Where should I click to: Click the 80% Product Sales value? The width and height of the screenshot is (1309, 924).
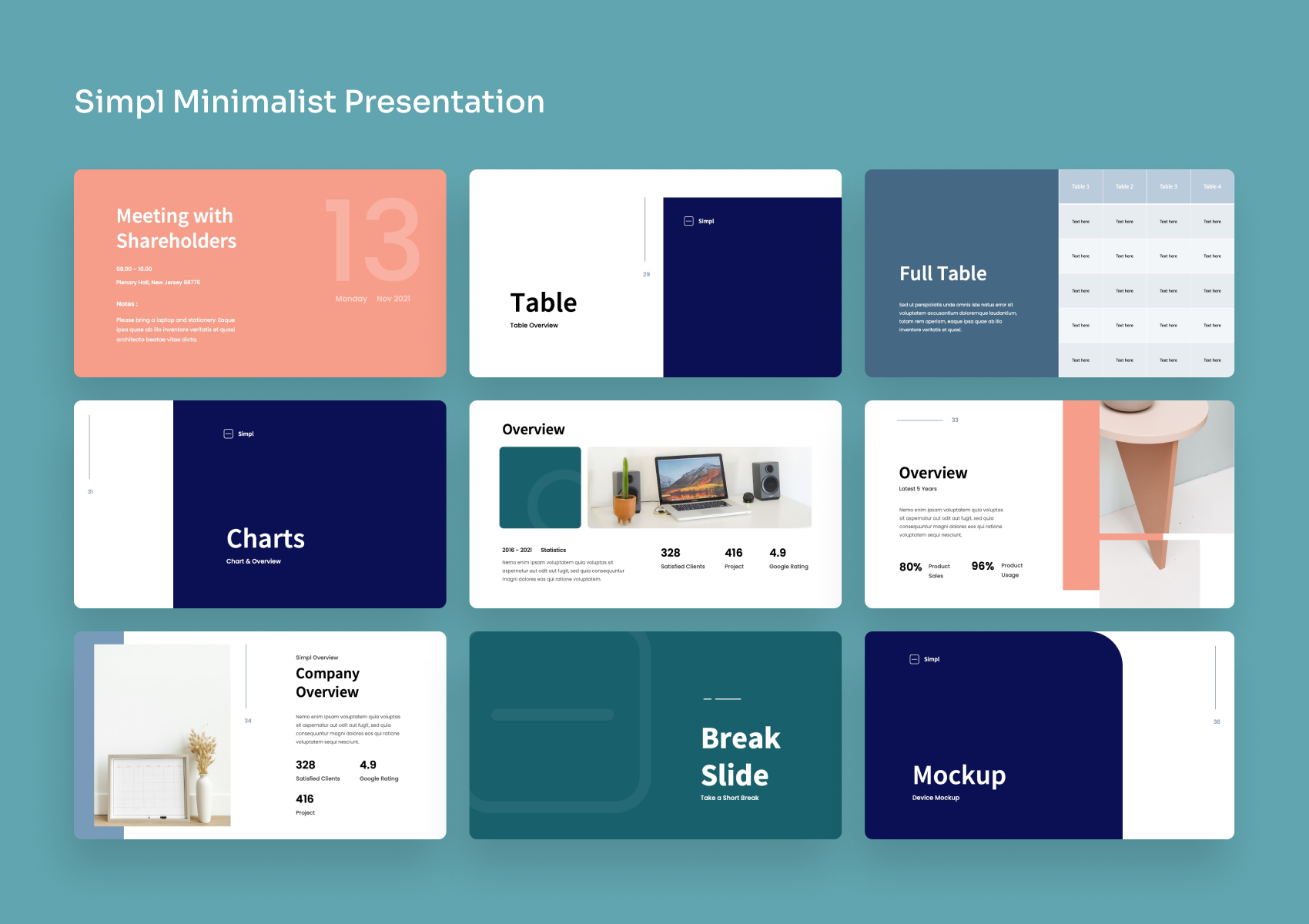(x=911, y=567)
